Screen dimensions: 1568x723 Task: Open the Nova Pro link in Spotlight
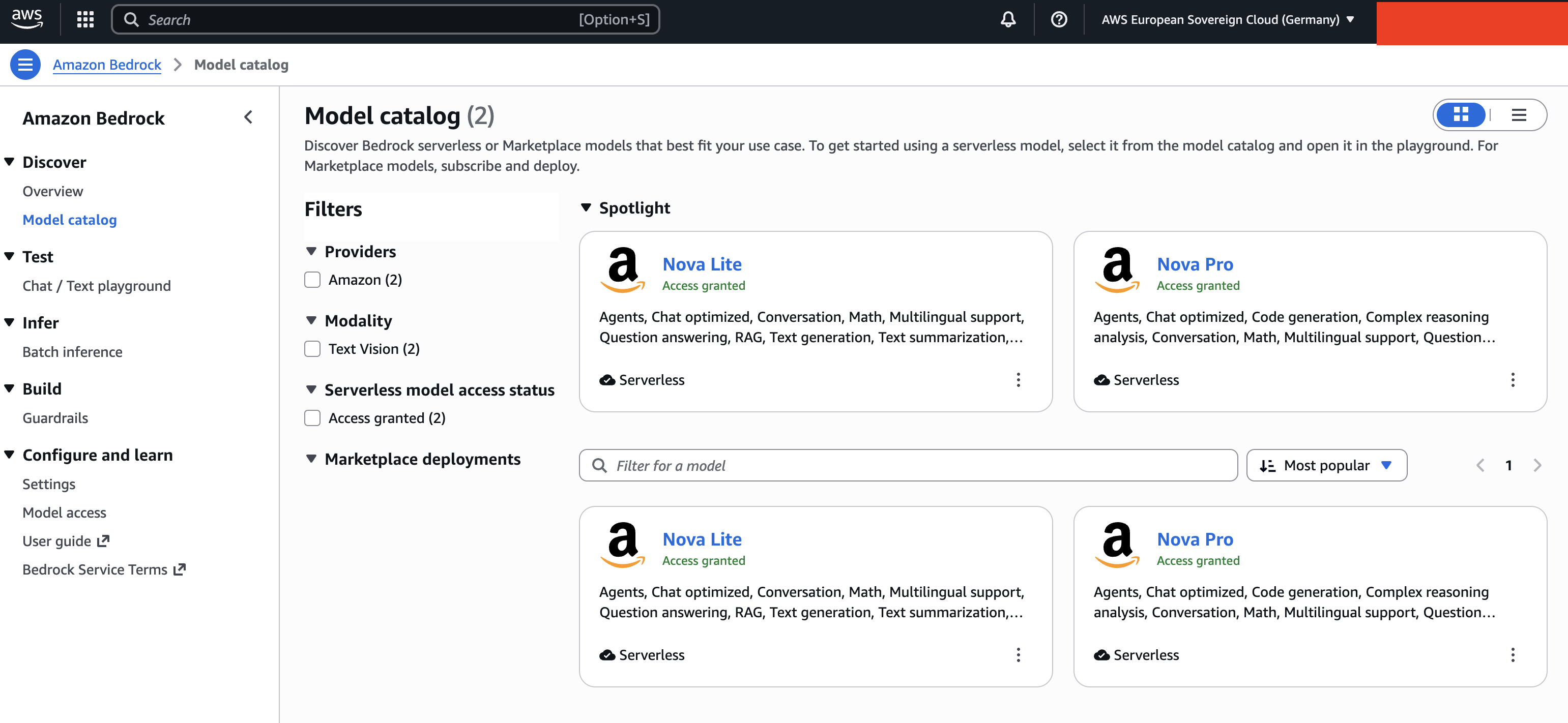(x=1194, y=264)
